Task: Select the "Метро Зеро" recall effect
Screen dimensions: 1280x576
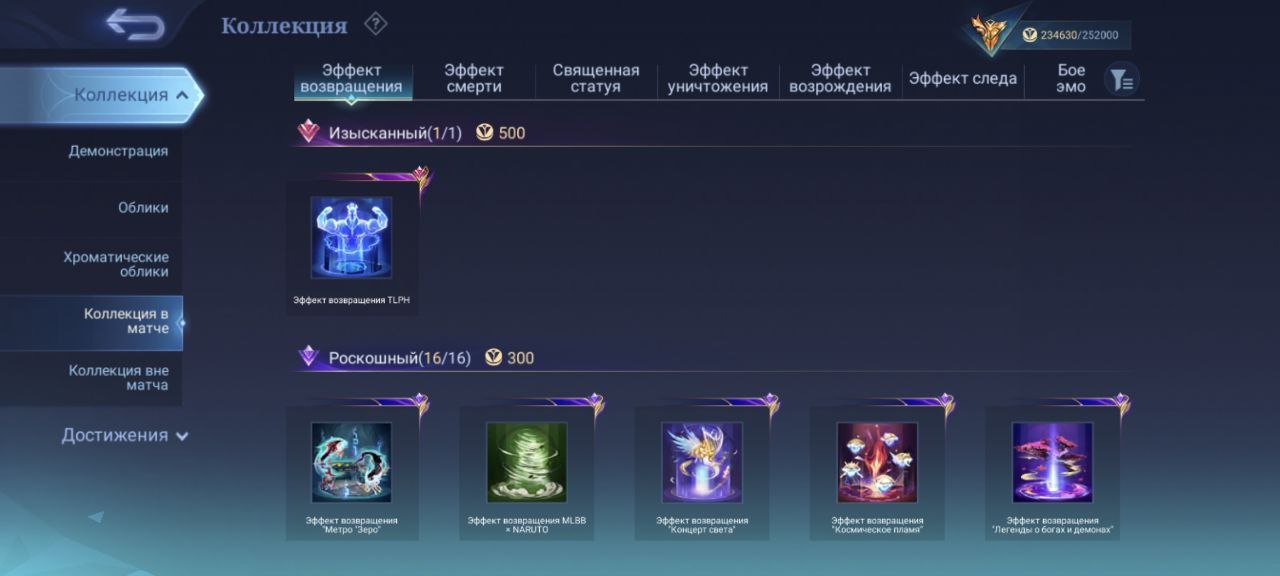Action: click(351, 462)
